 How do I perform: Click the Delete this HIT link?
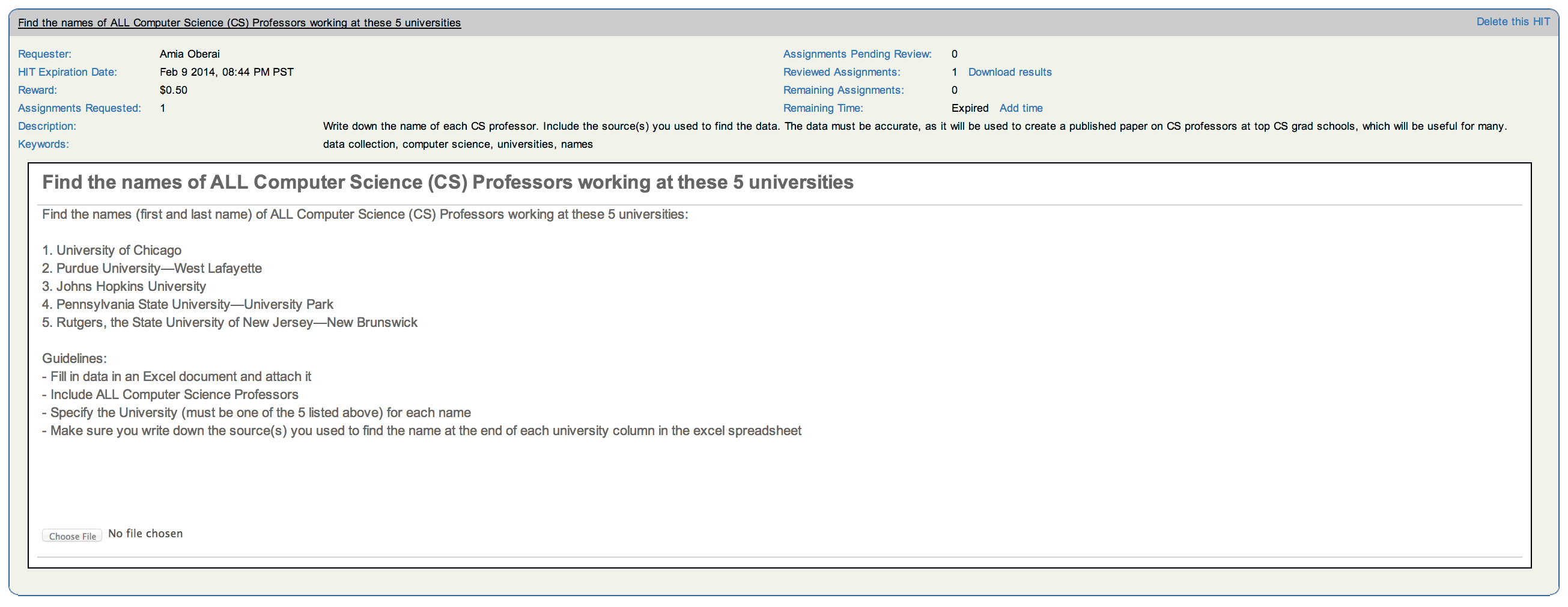(x=1513, y=21)
